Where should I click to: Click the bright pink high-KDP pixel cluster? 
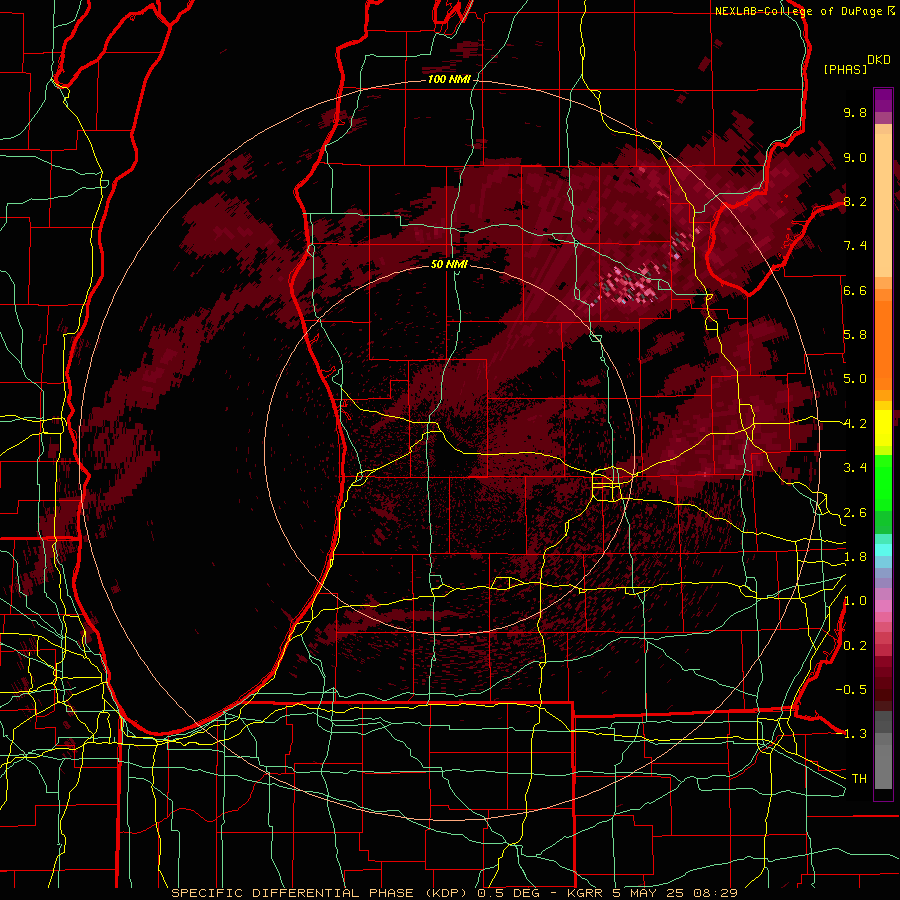click(x=631, y=284)
